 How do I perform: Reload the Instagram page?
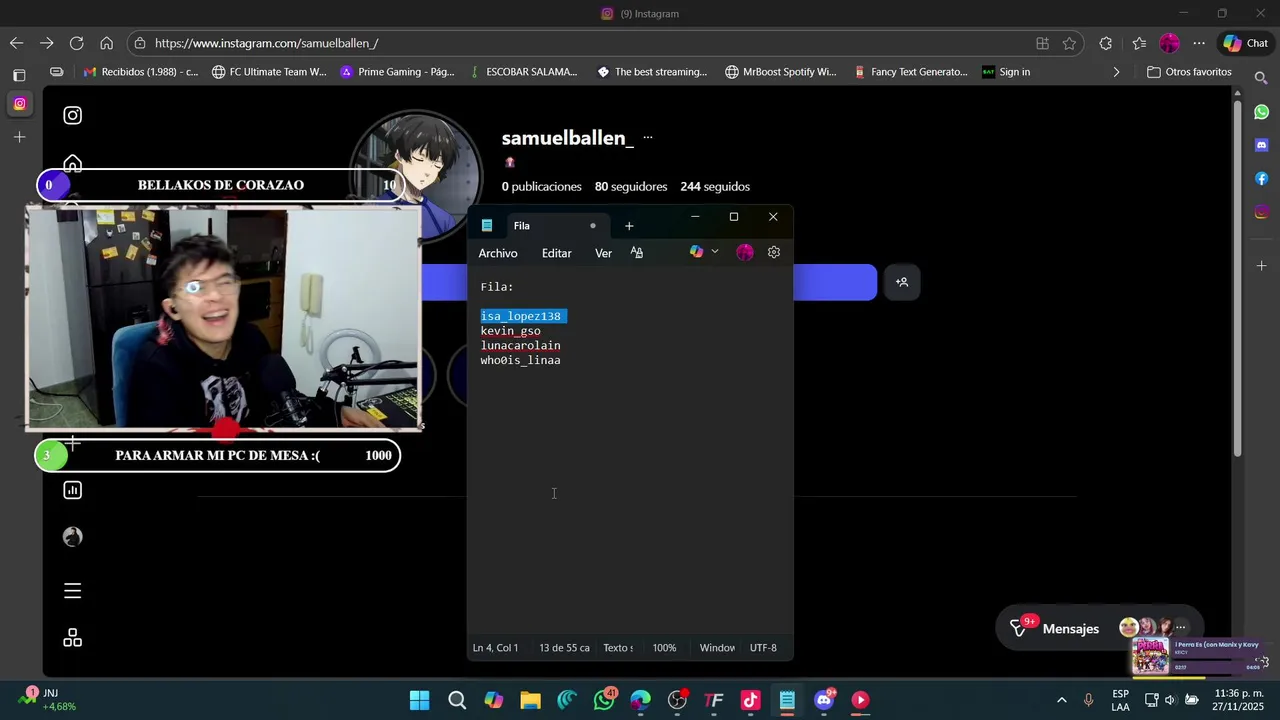pos(76,43)
